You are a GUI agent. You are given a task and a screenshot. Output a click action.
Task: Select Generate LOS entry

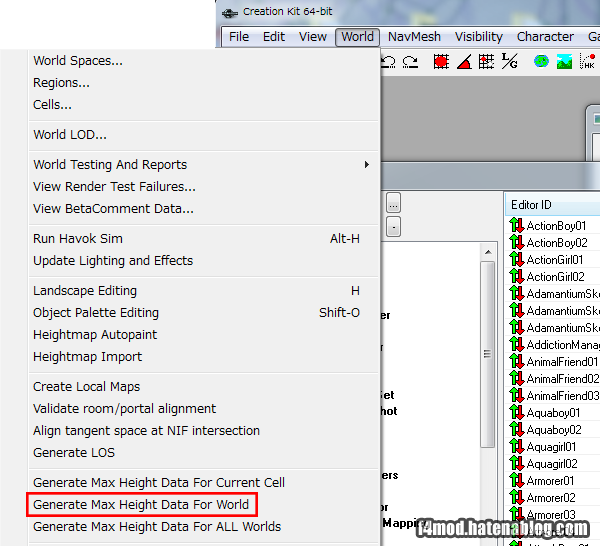(204, 453)
